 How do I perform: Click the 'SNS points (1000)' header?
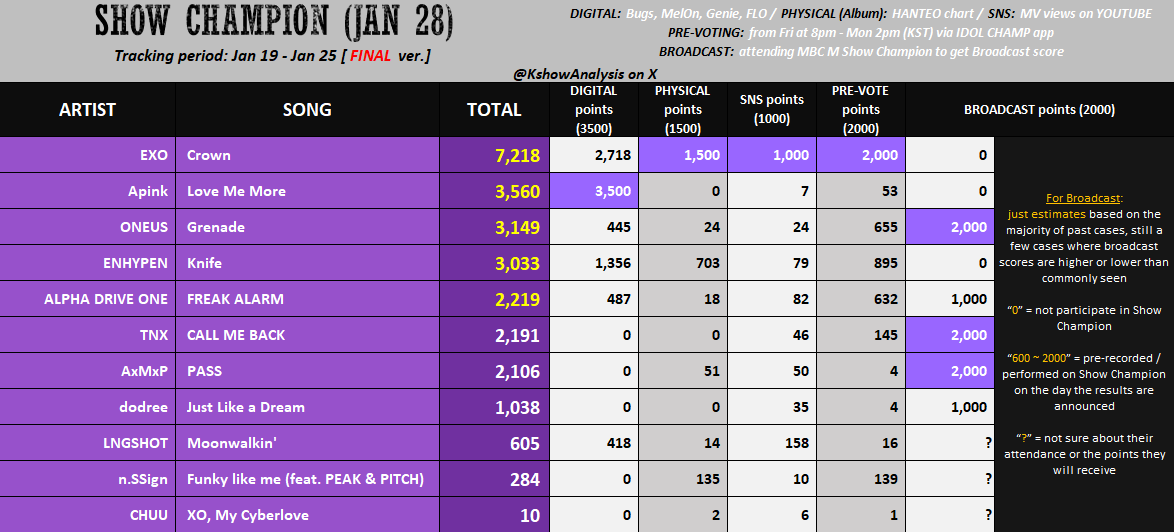point(772,109)
